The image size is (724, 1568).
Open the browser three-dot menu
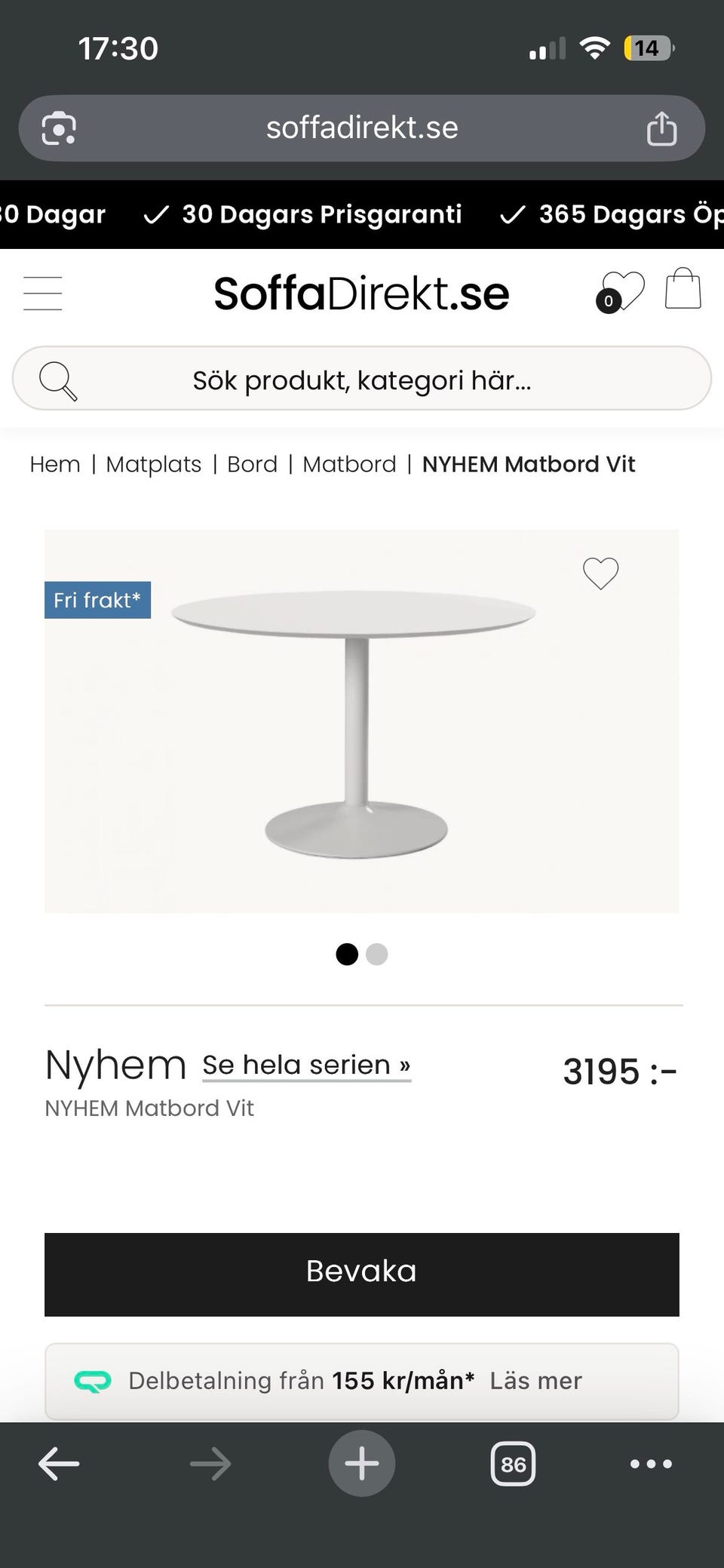point(651,1464)
